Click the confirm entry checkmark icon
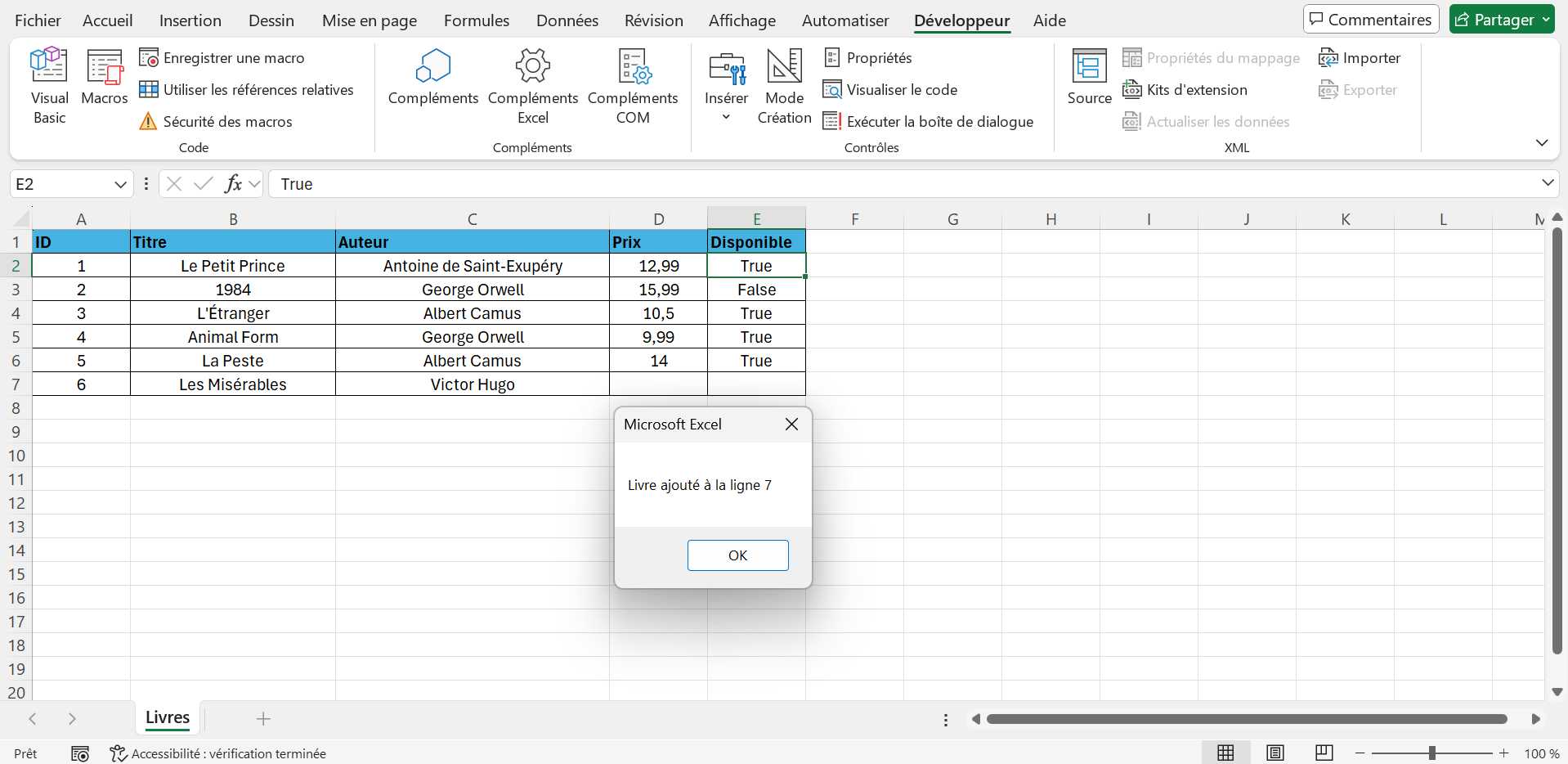The image size is (1568, 764). click(x=204, y=184)
